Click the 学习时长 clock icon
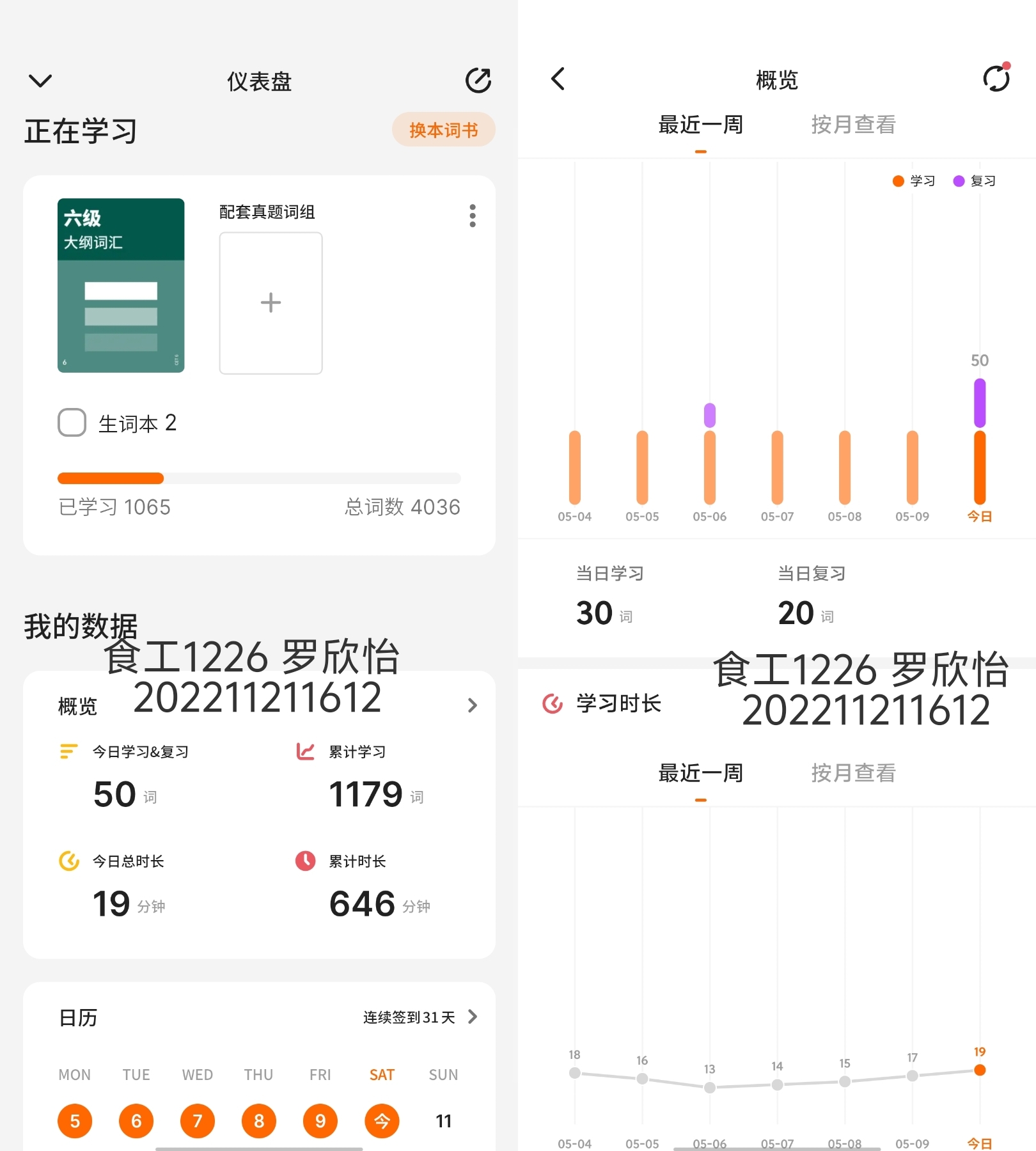Image resolution: width=1036 pixels, height=1151 pixels. point(553,703)
